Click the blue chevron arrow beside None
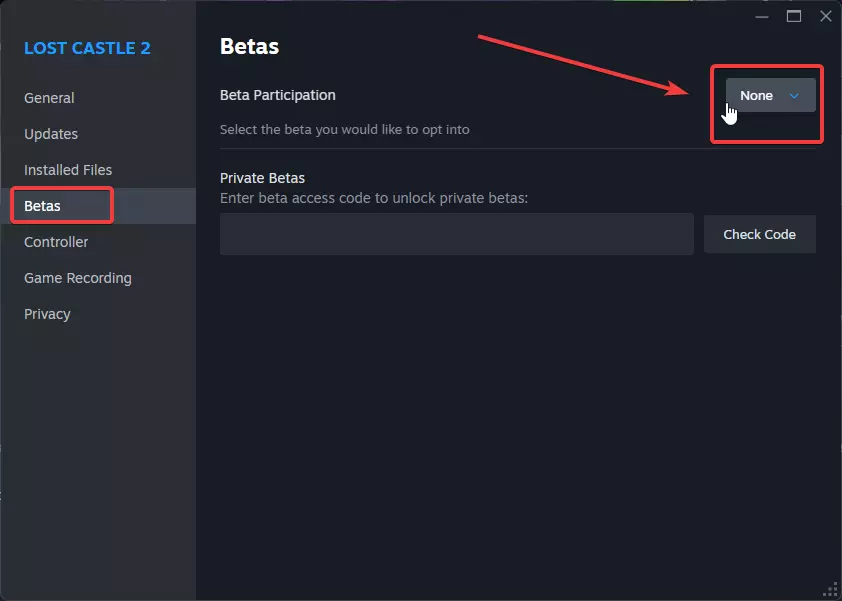Screen dimensions: 842x601 794,96
